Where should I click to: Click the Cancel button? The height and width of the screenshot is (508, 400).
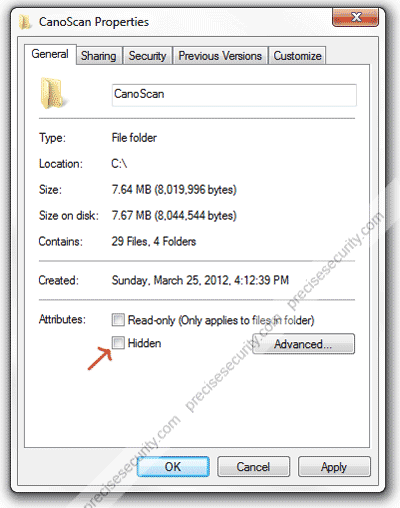click(253, 467)
